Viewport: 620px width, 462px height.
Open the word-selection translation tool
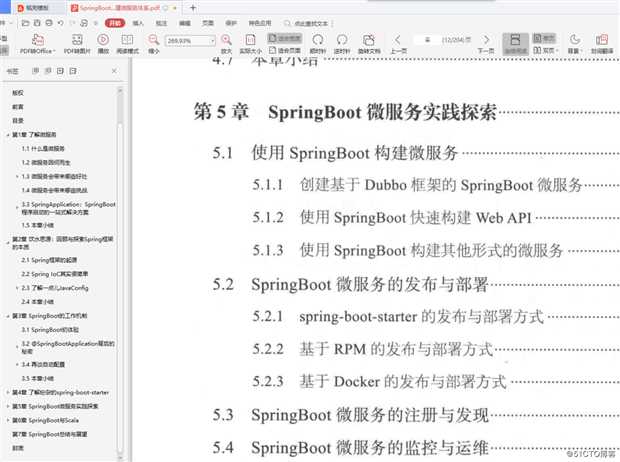click(602, 44)
